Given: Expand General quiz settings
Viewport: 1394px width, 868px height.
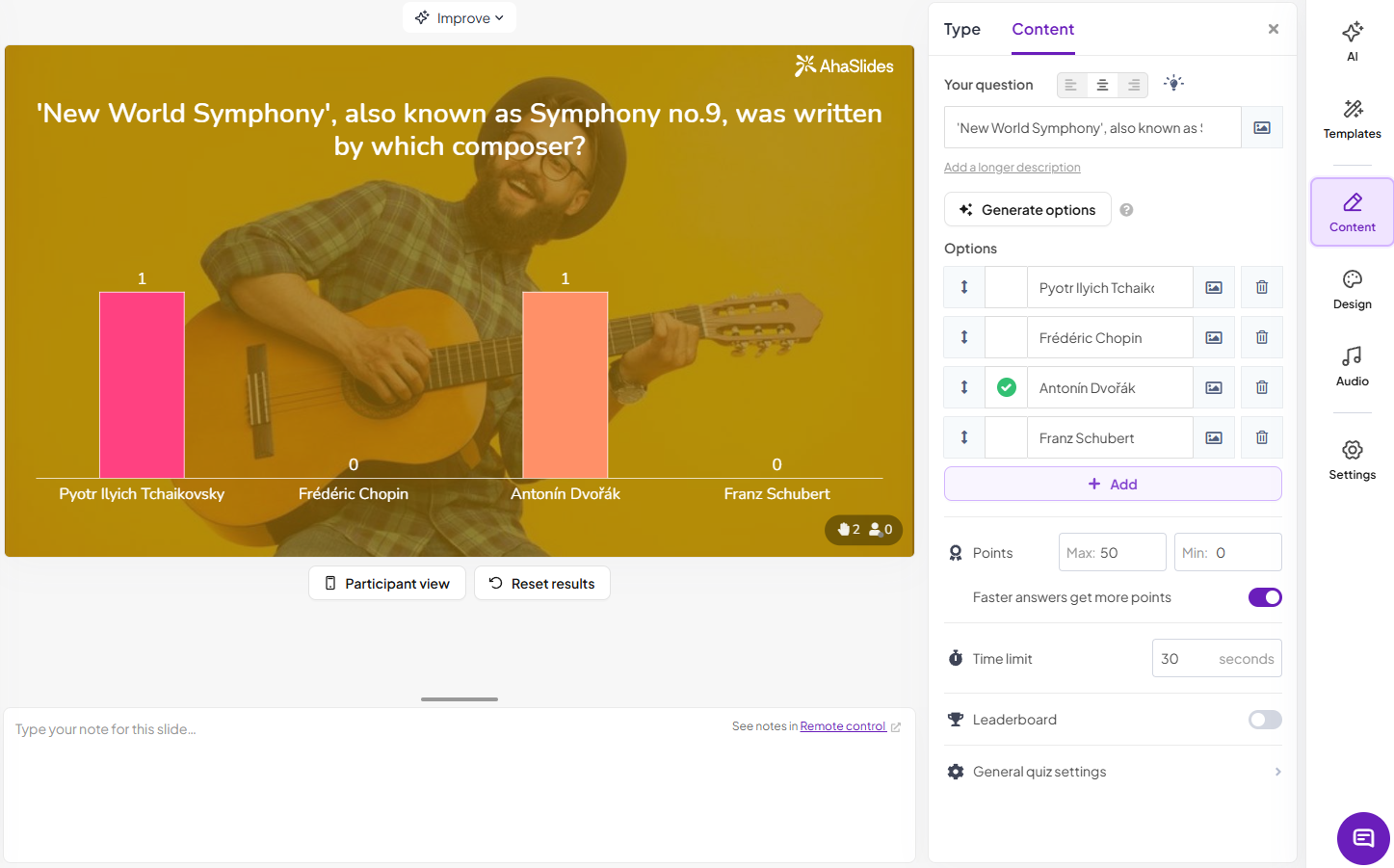Looking at the screenshot, I should [1113, 772].
